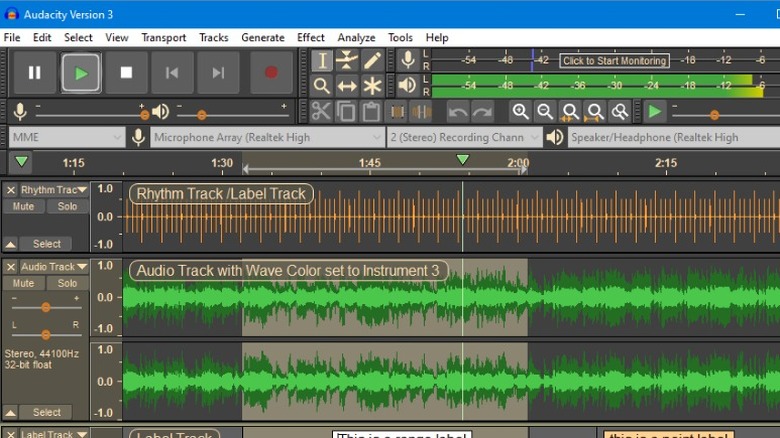Click Select button on Rhythm Track panel
The width and height of the screenshot is (780, 438).
click(x=47, y=244)
